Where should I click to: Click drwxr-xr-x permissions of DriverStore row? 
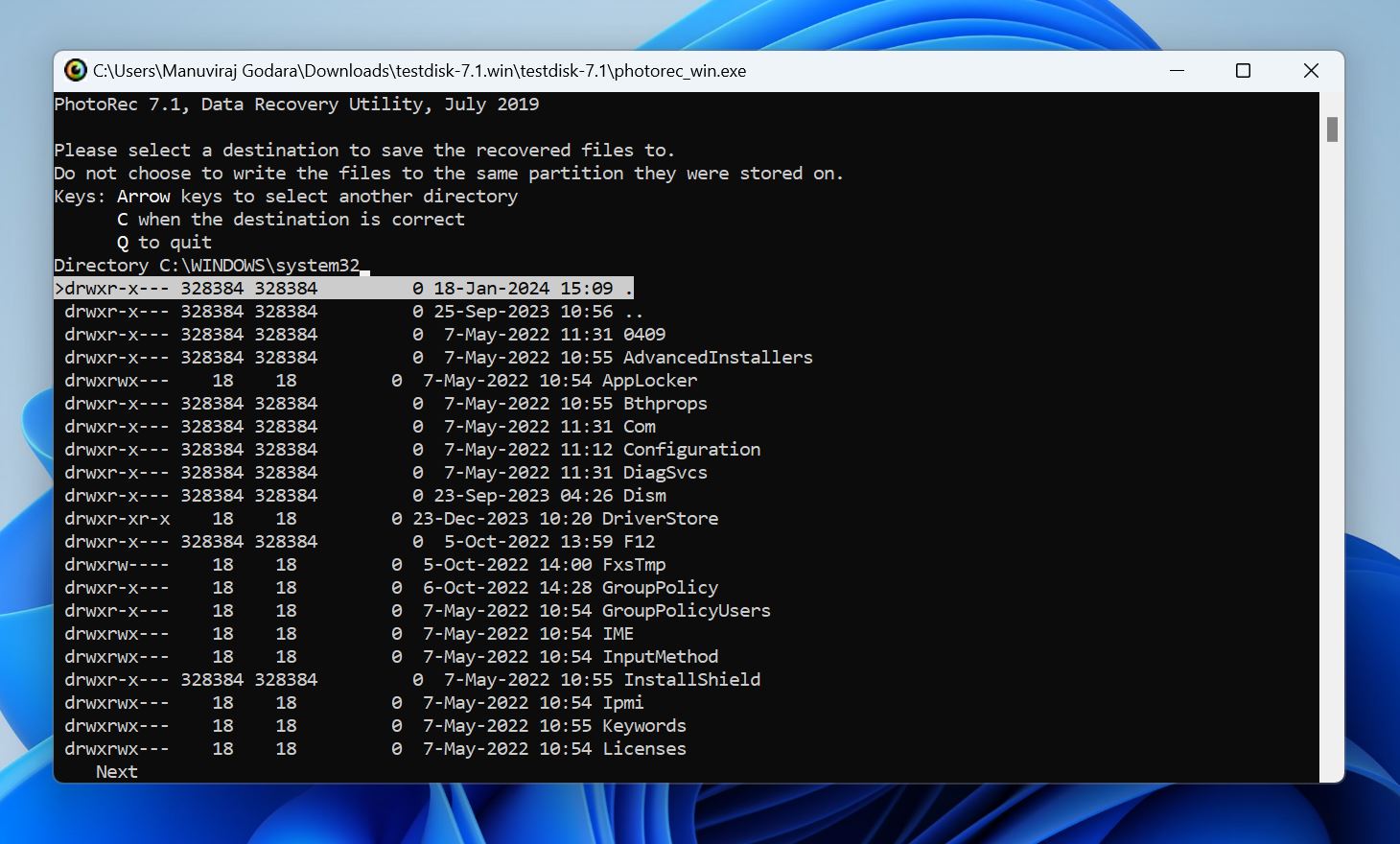(x=117, y=518)
